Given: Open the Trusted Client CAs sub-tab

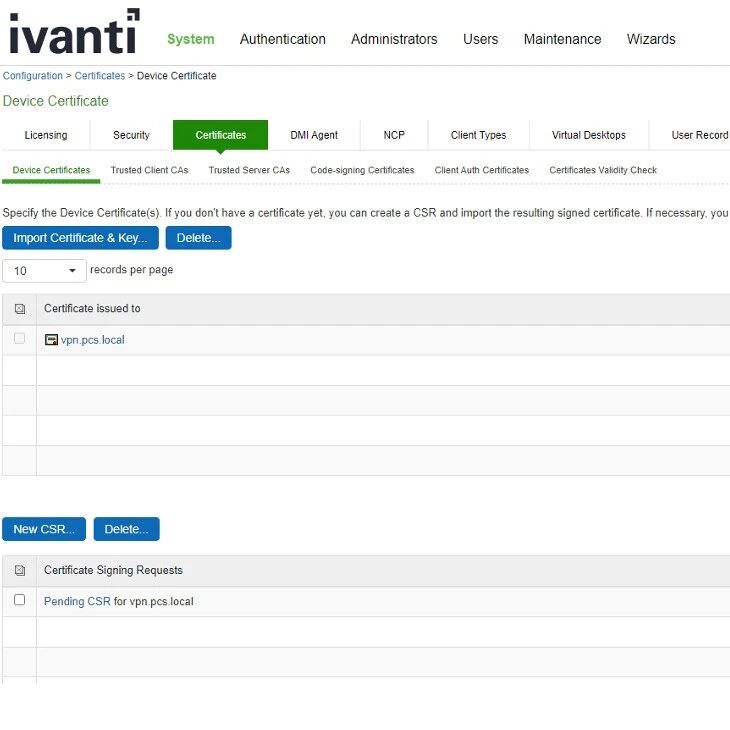Looking at the screenshot, I should coord(149,170).
